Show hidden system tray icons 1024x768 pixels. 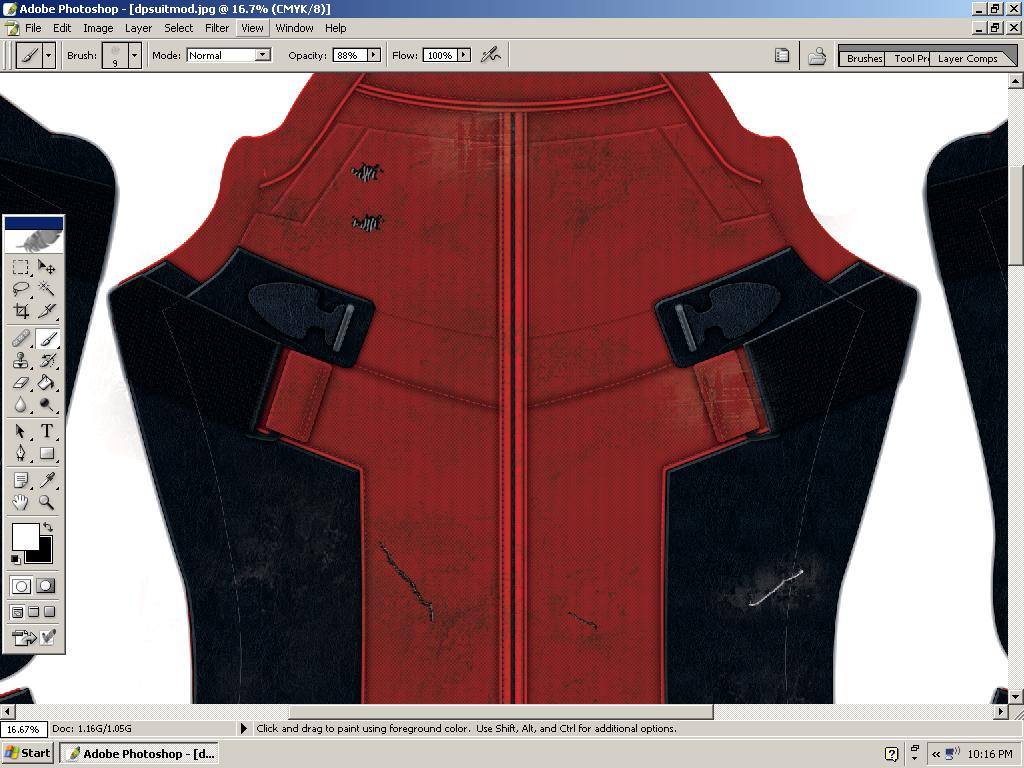[x=936, y=754]
